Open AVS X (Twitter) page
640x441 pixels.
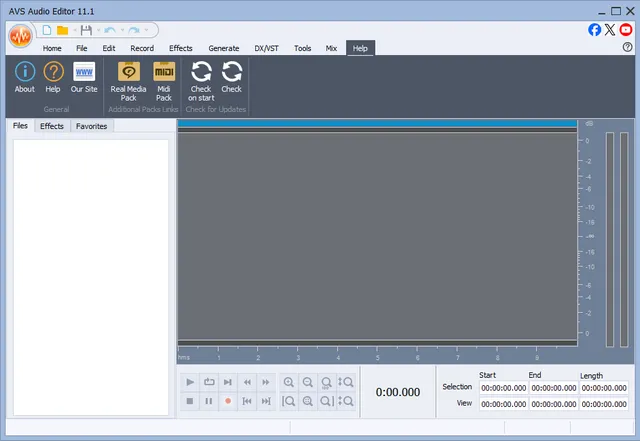pyautogui.click(x=610, y=29)
